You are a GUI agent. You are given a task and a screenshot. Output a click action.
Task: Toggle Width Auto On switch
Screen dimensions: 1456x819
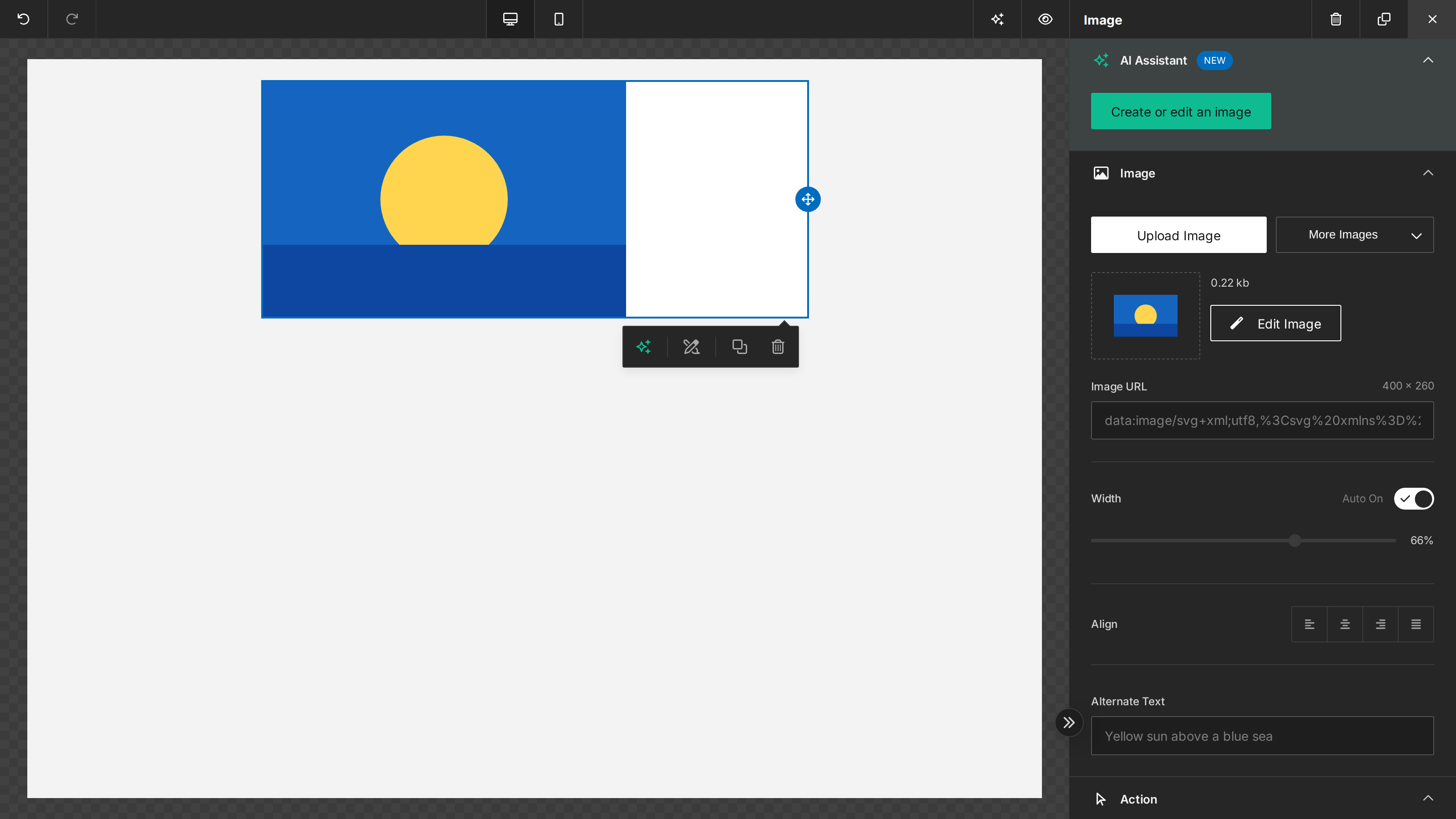pos(1414,499)
